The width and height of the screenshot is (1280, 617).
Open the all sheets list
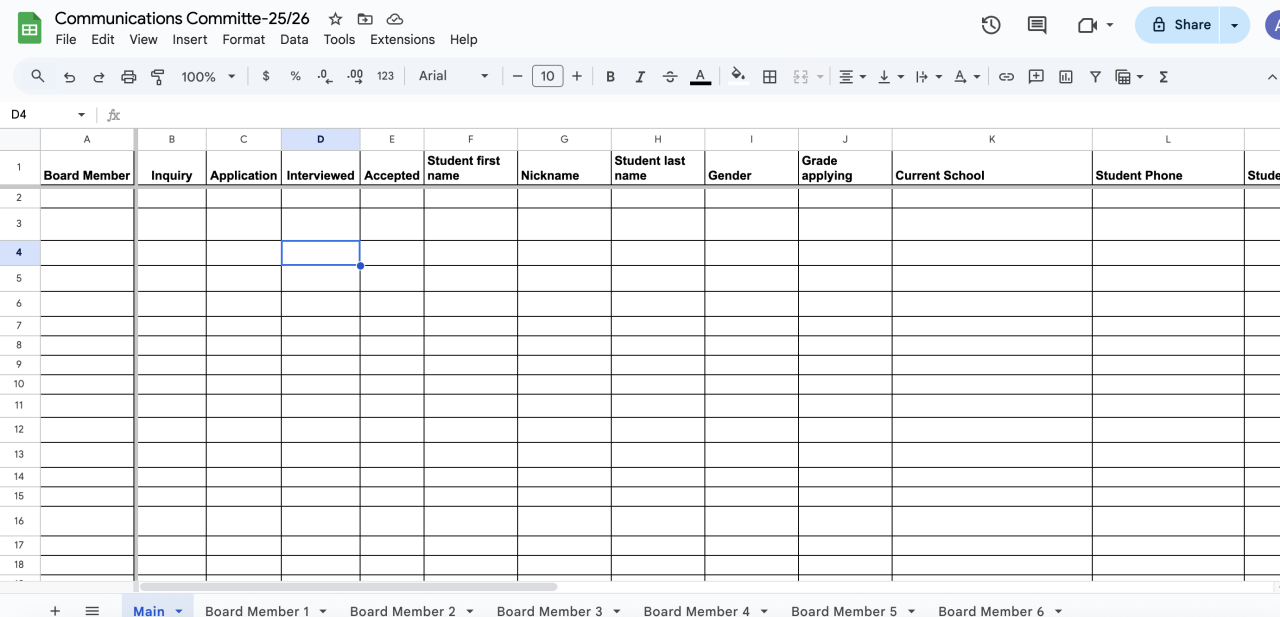(92, 610)
